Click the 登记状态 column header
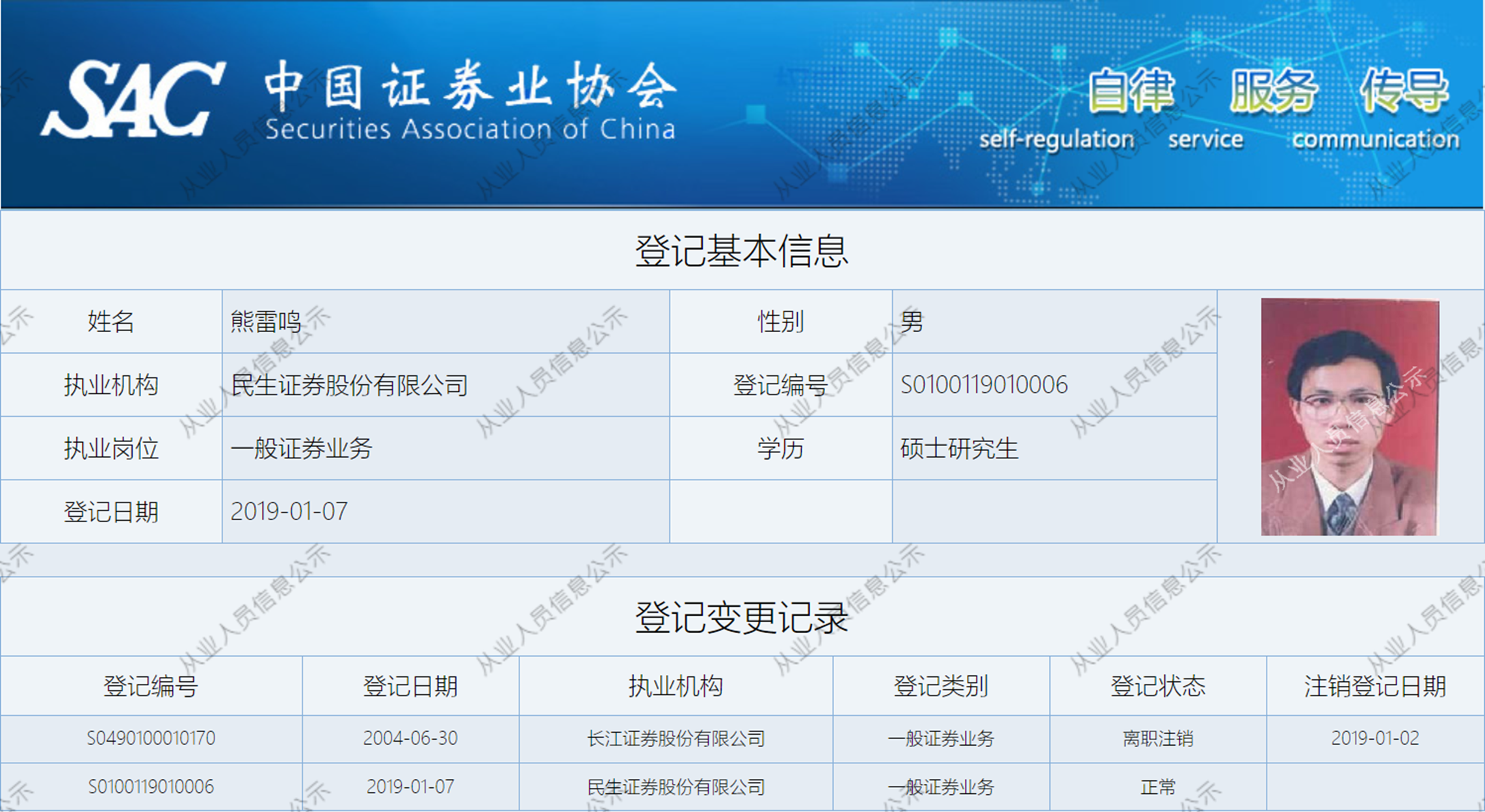1485x812 pixels. (1157, 687)
